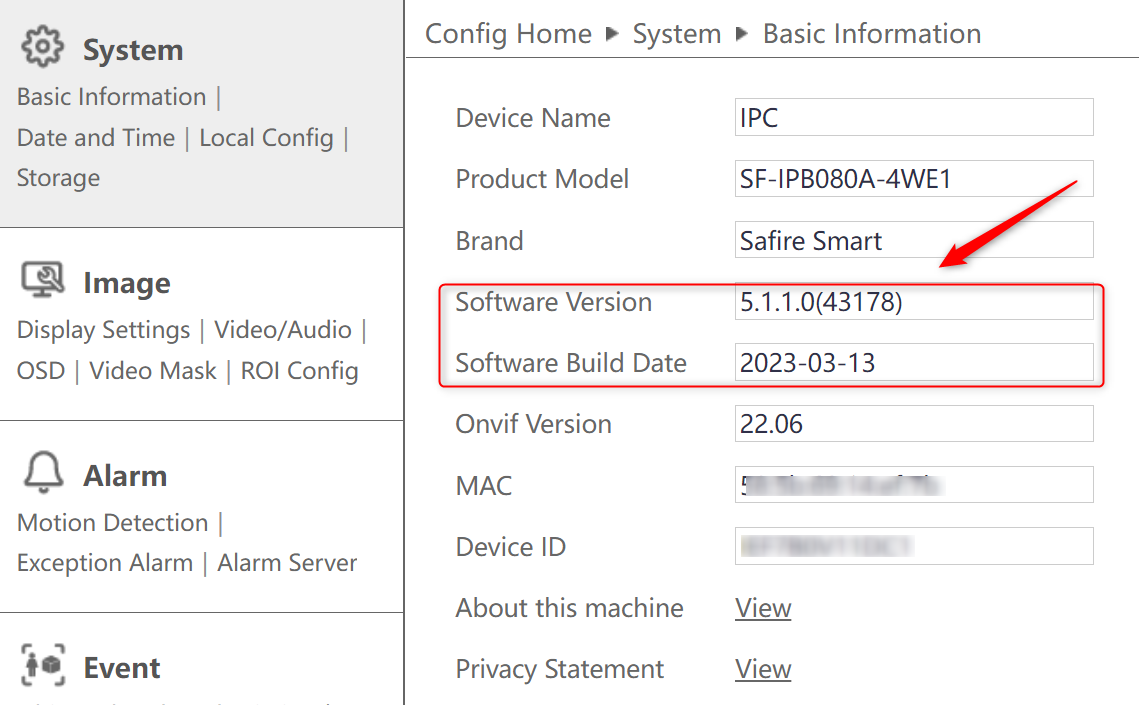Select the Image panel icon
The width and height of the screenshot is (1139, 705).
coord(43,281)
